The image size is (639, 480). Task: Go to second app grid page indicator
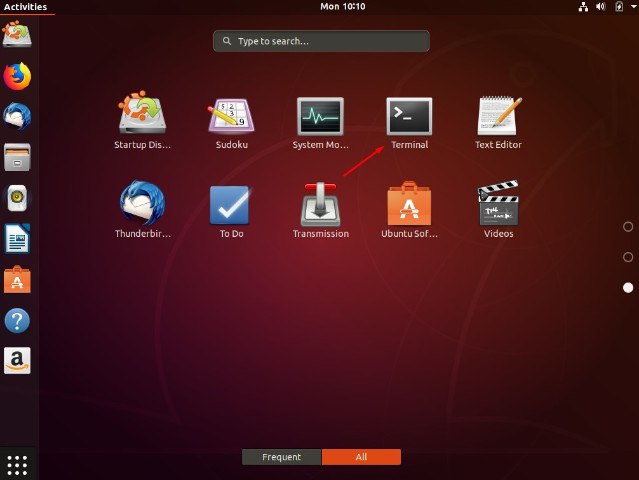coord(628,257)
